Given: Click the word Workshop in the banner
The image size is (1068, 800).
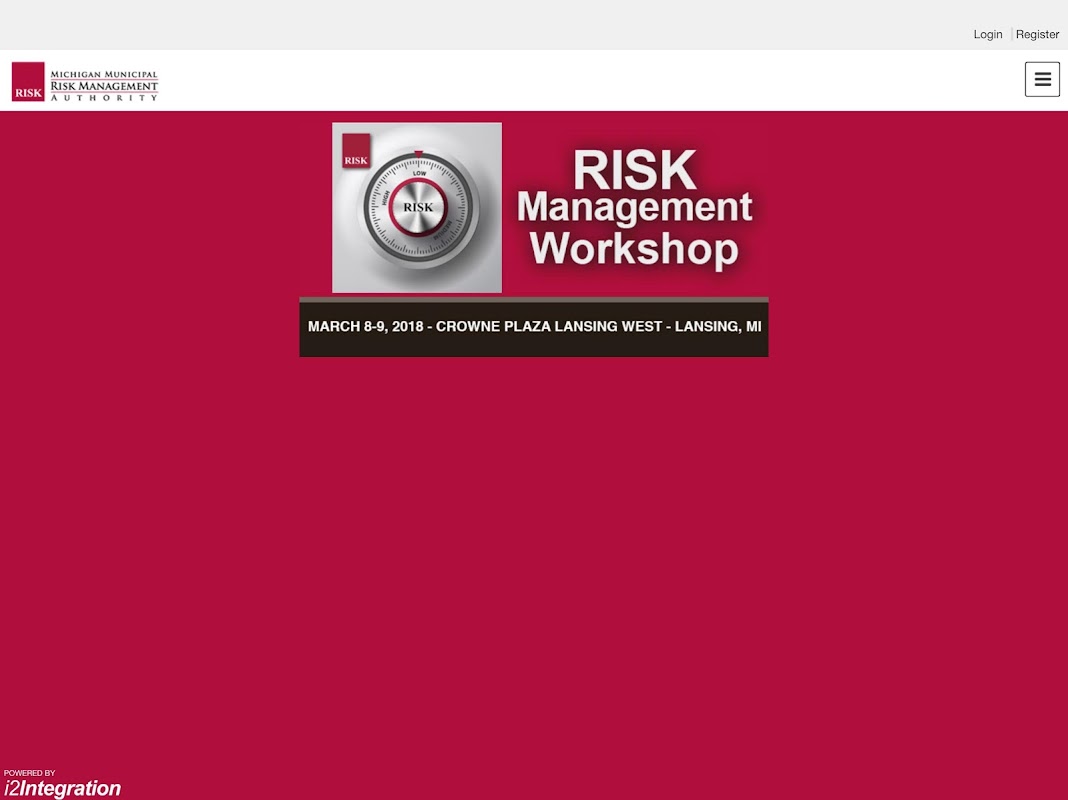Looking at the screenshot, I should point(634,249).
